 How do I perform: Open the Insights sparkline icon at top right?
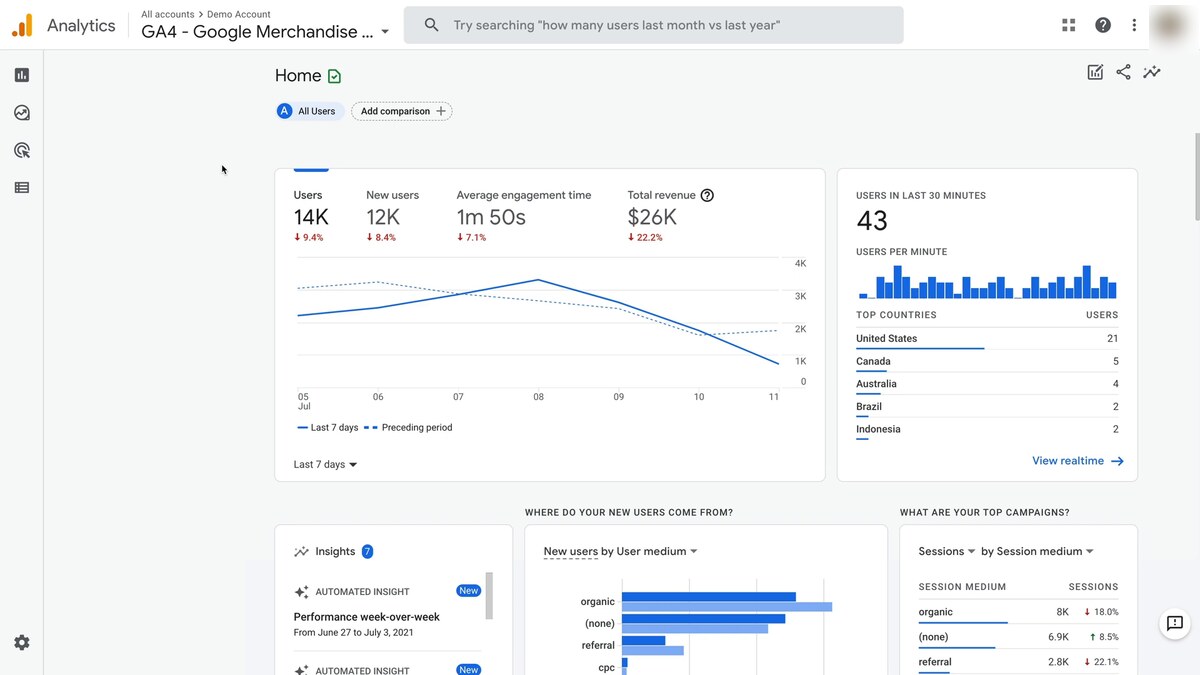pyautogui.click(x=1152, y=72)
